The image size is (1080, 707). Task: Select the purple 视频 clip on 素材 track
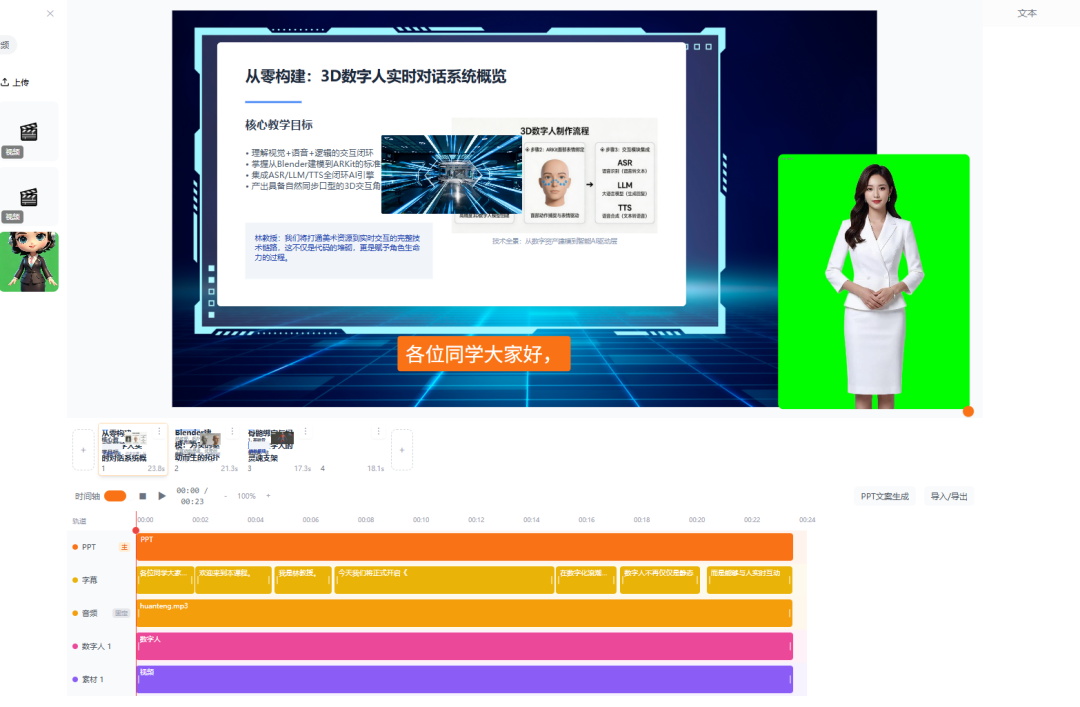tap(464, 679)
